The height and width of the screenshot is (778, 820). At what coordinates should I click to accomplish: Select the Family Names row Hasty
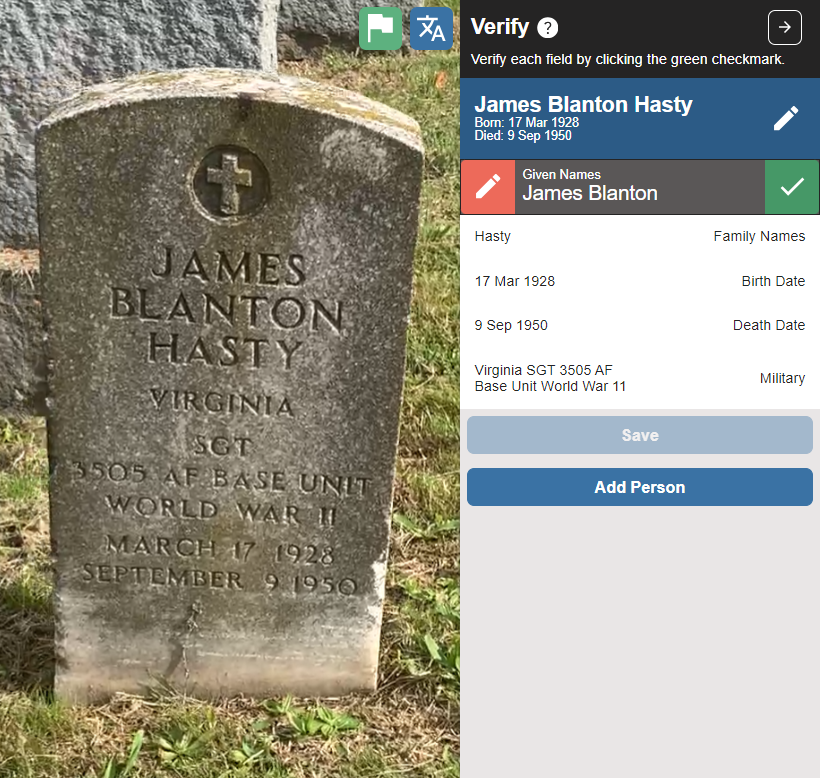[640, 236]
